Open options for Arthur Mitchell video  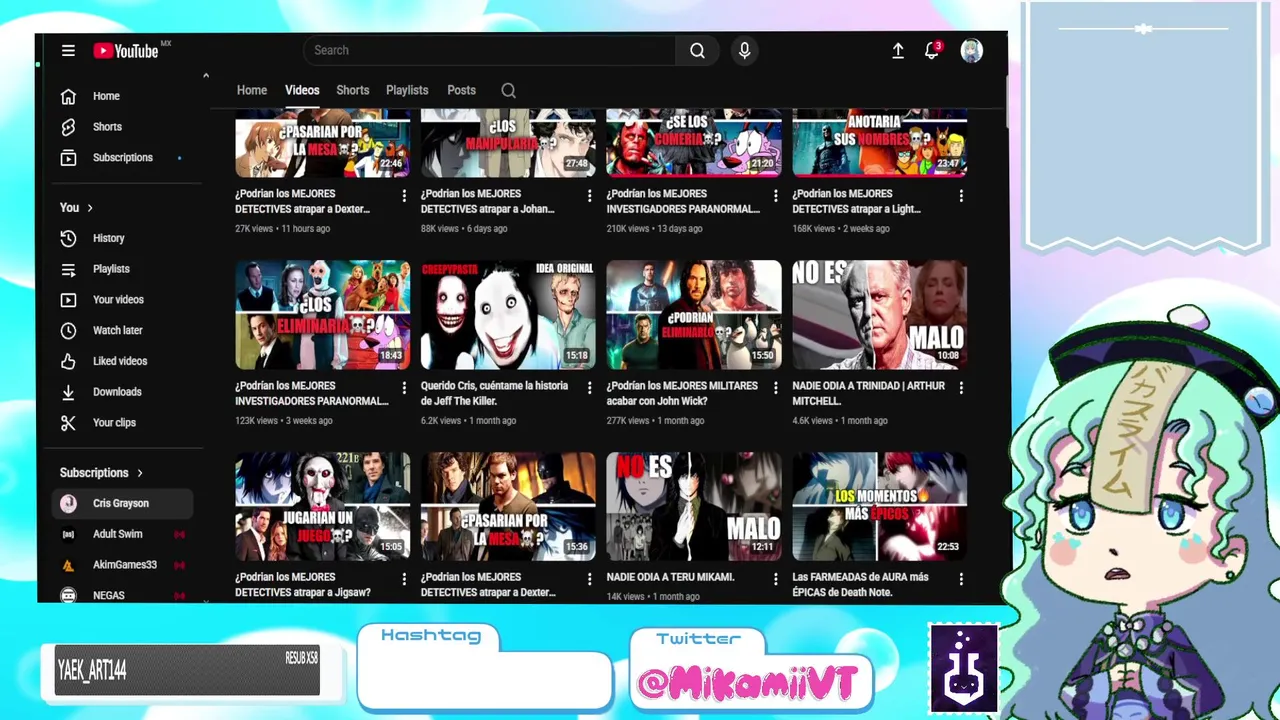tap(961, 388)
